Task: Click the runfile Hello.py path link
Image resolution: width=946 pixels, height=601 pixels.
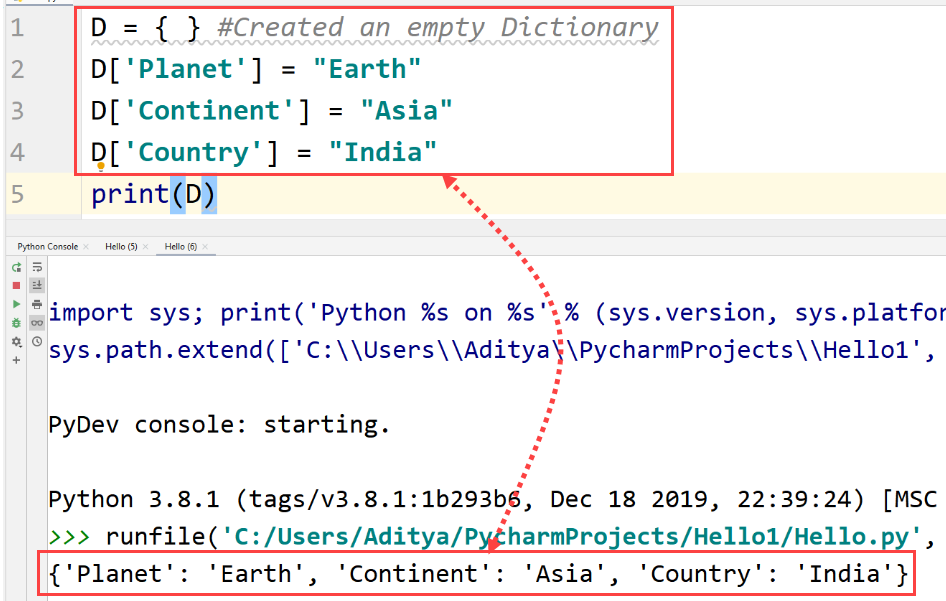Action: 571,536
